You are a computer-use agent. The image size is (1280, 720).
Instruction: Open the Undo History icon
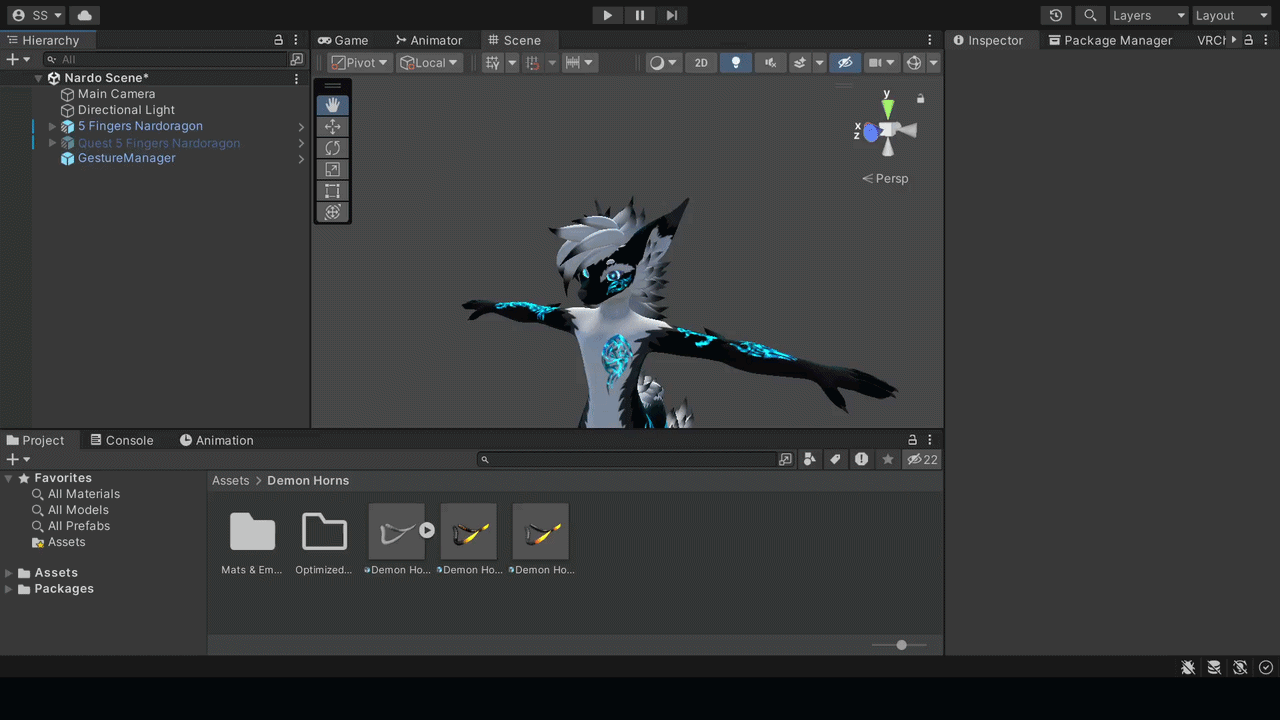[x=1056, y=15]
